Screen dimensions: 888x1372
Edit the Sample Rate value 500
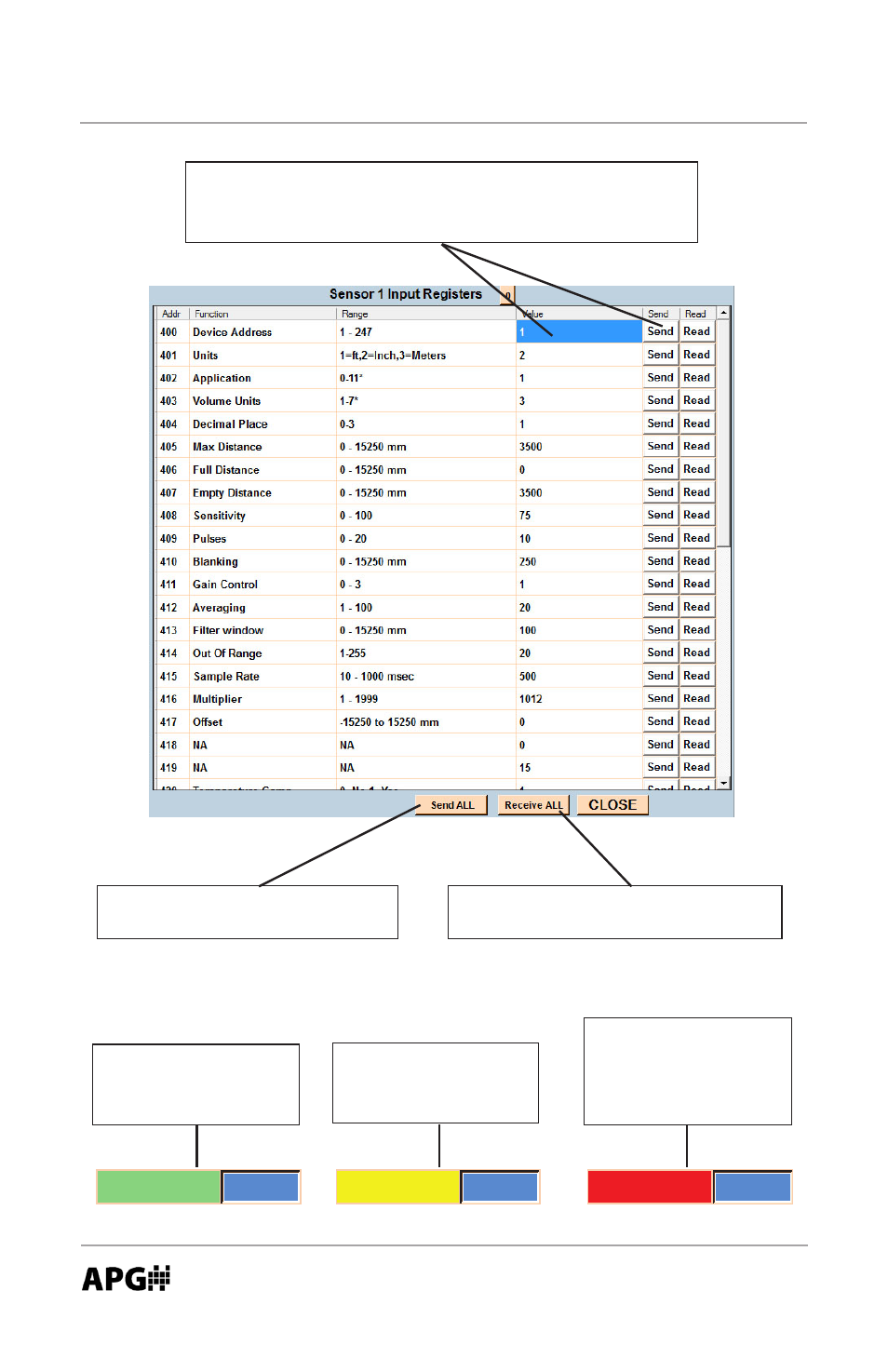579,677
